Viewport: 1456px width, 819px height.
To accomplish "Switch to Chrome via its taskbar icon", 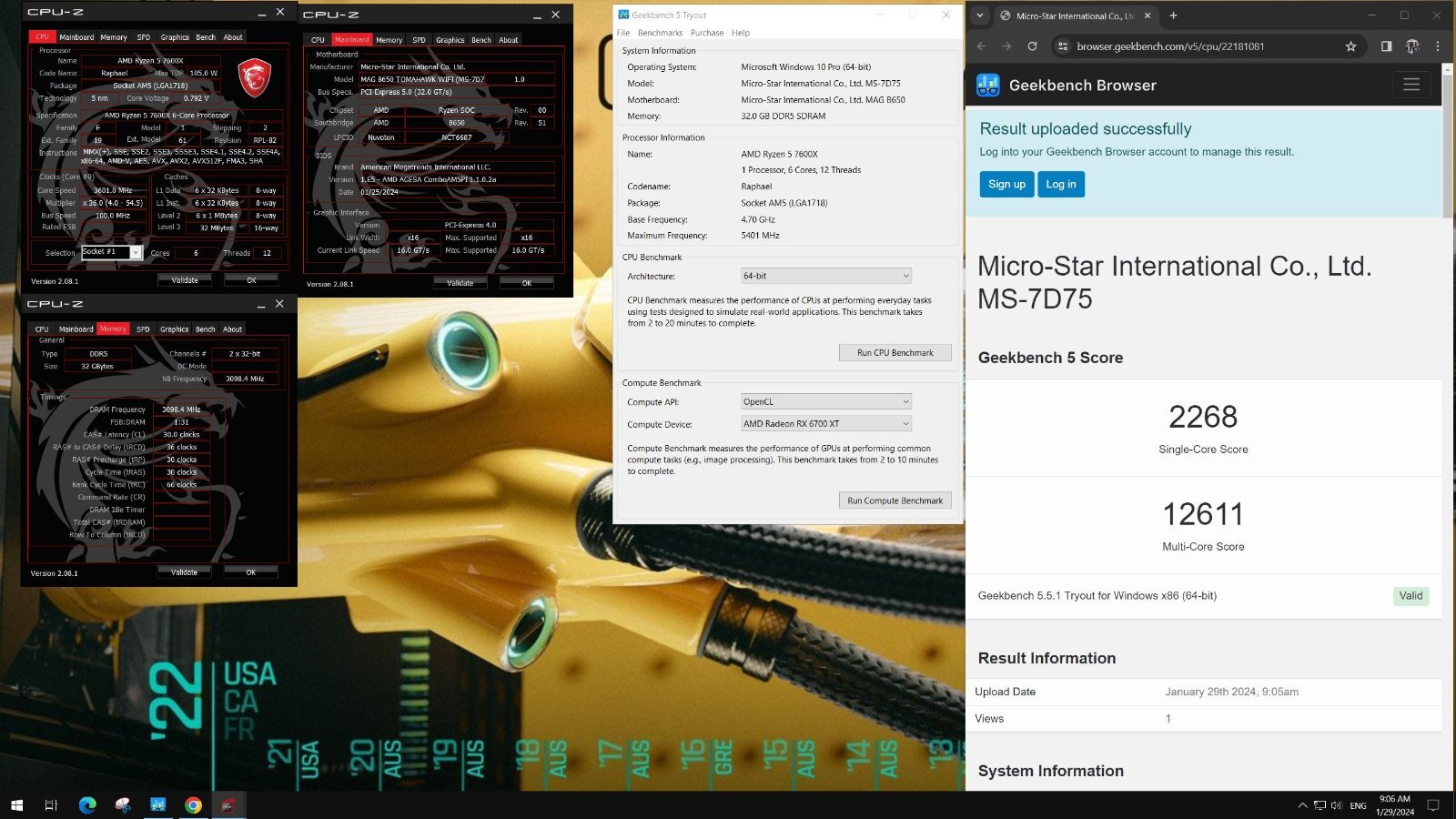I will [x=193, y=805].
